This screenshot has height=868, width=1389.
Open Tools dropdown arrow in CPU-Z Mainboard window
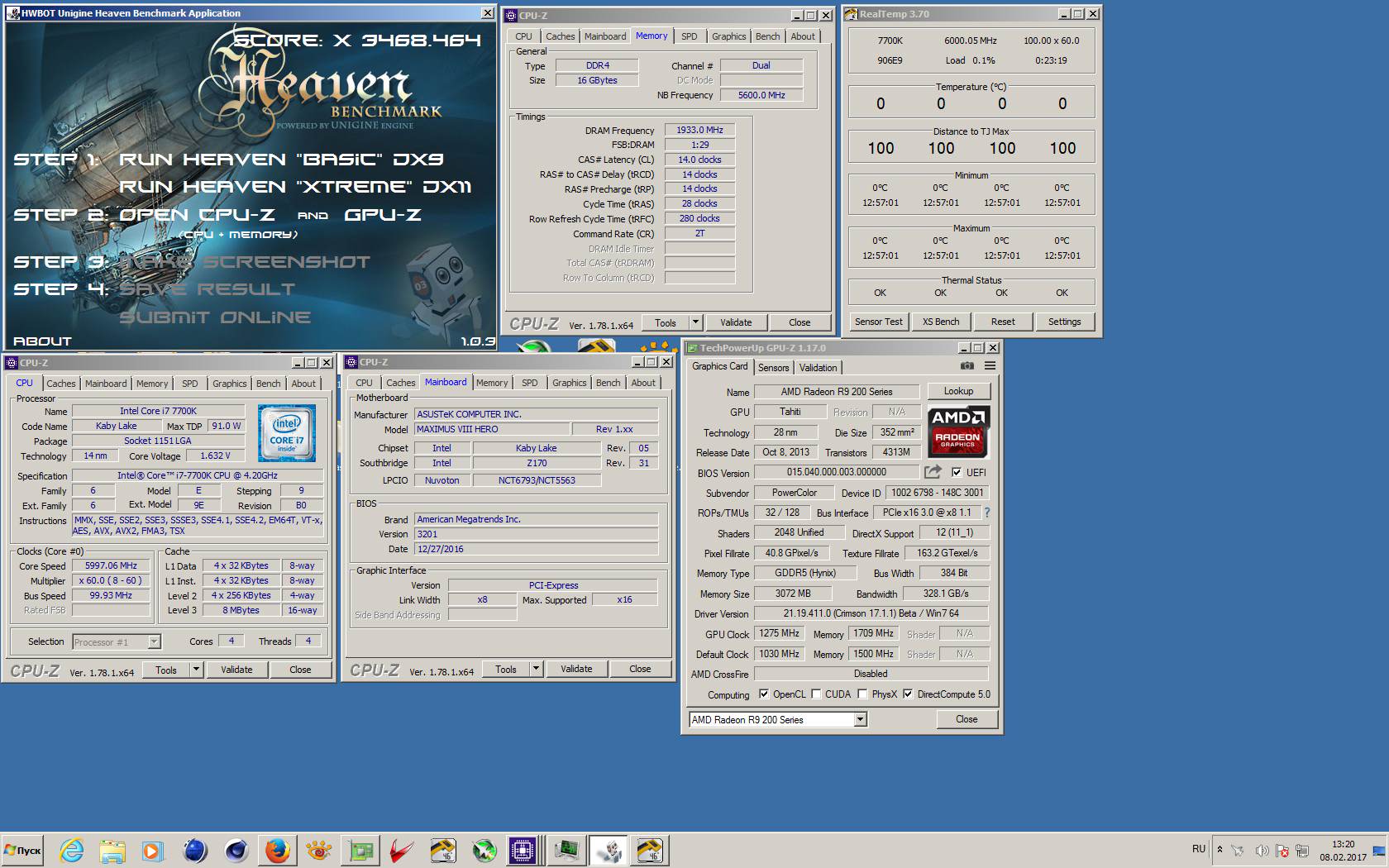click(536, 669)
